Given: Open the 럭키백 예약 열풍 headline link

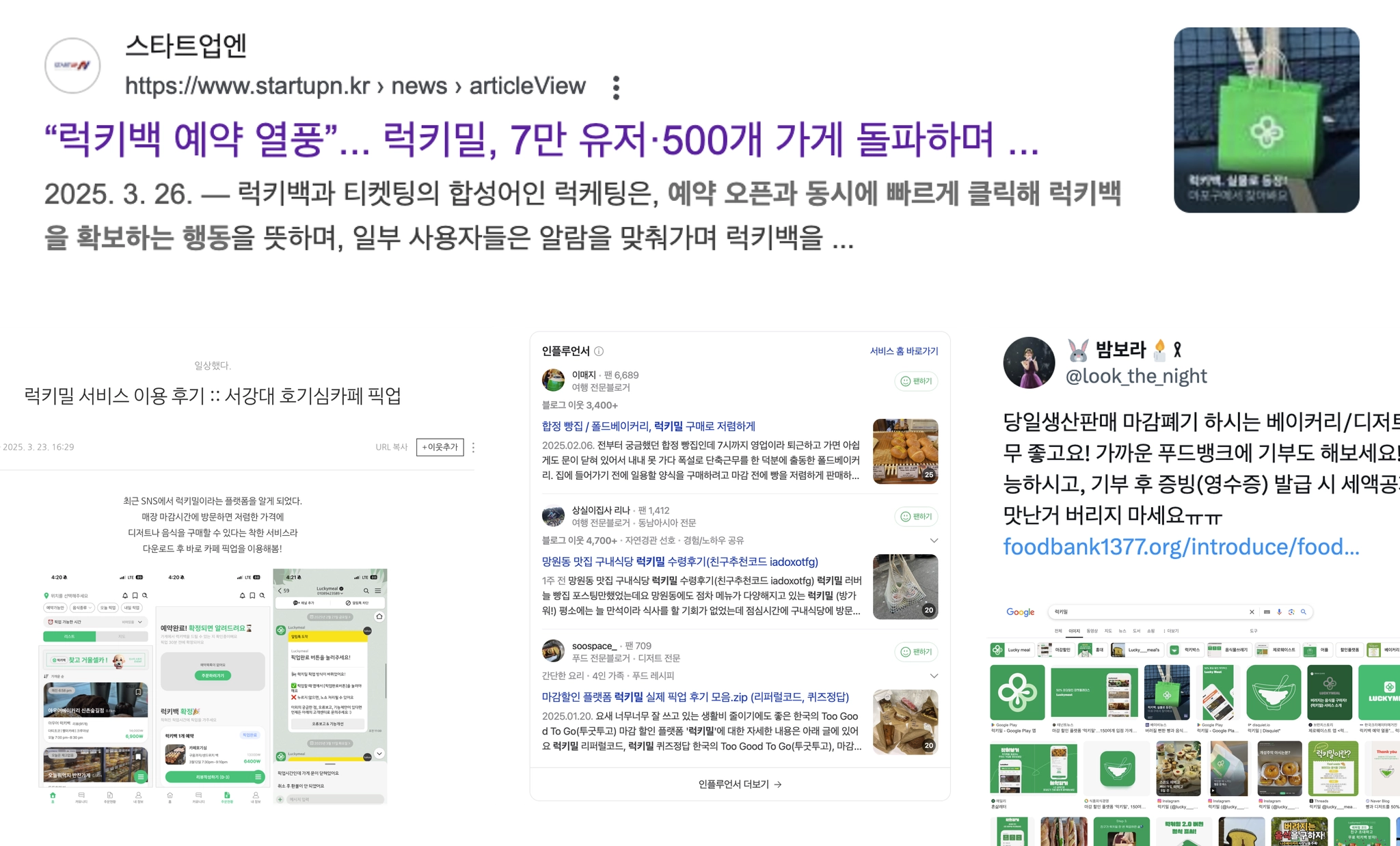Looking at the screenshot, I should pyautogui.click(x=540, y=140).
